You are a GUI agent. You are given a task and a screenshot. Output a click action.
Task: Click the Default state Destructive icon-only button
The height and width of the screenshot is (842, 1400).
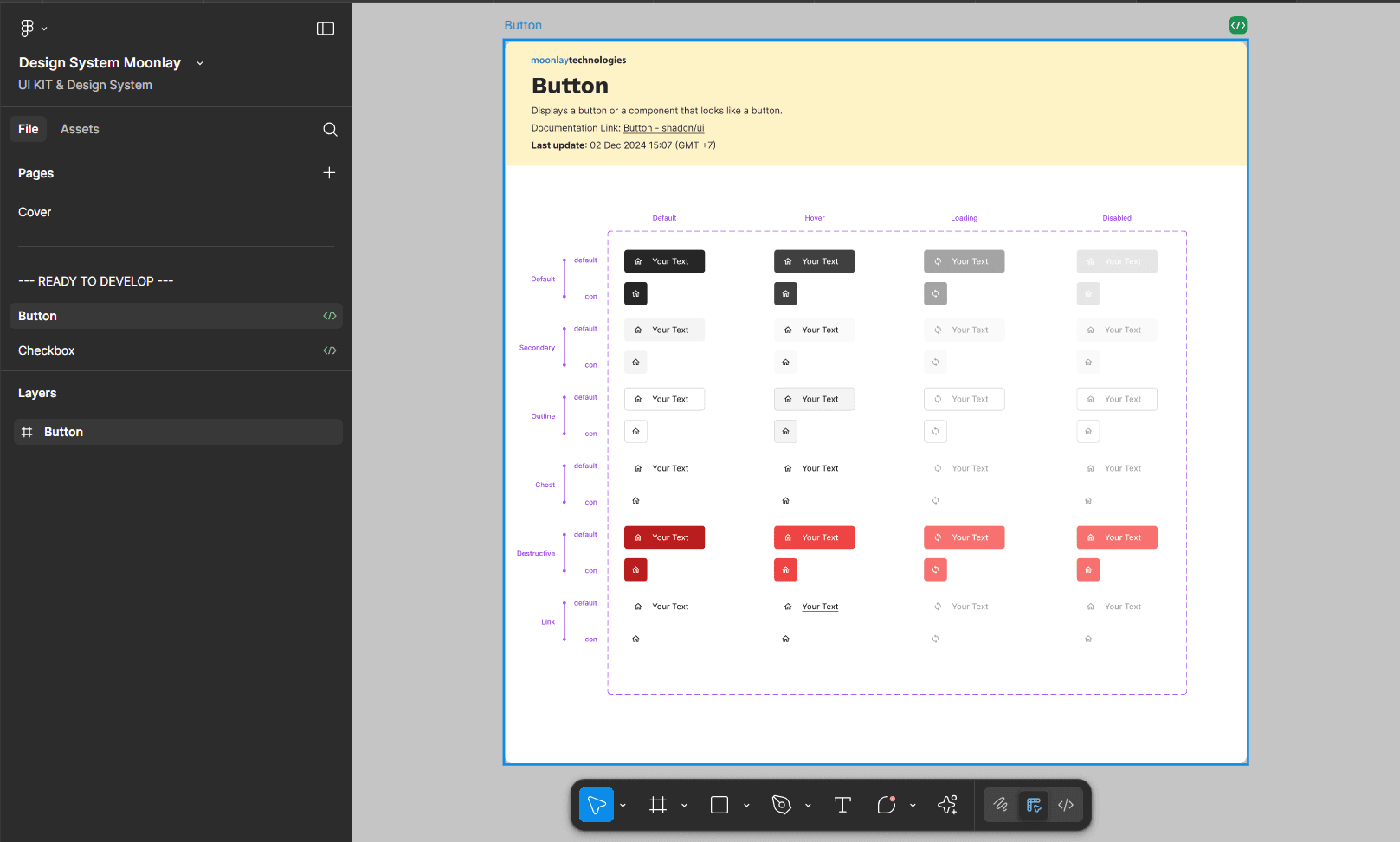coord(635,569)
